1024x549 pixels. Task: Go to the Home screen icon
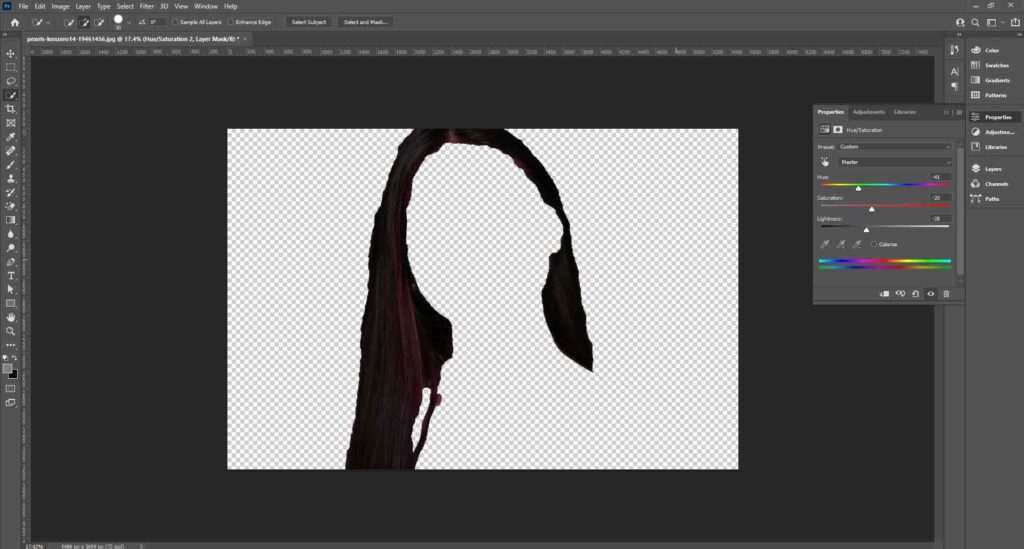[14, 22]
